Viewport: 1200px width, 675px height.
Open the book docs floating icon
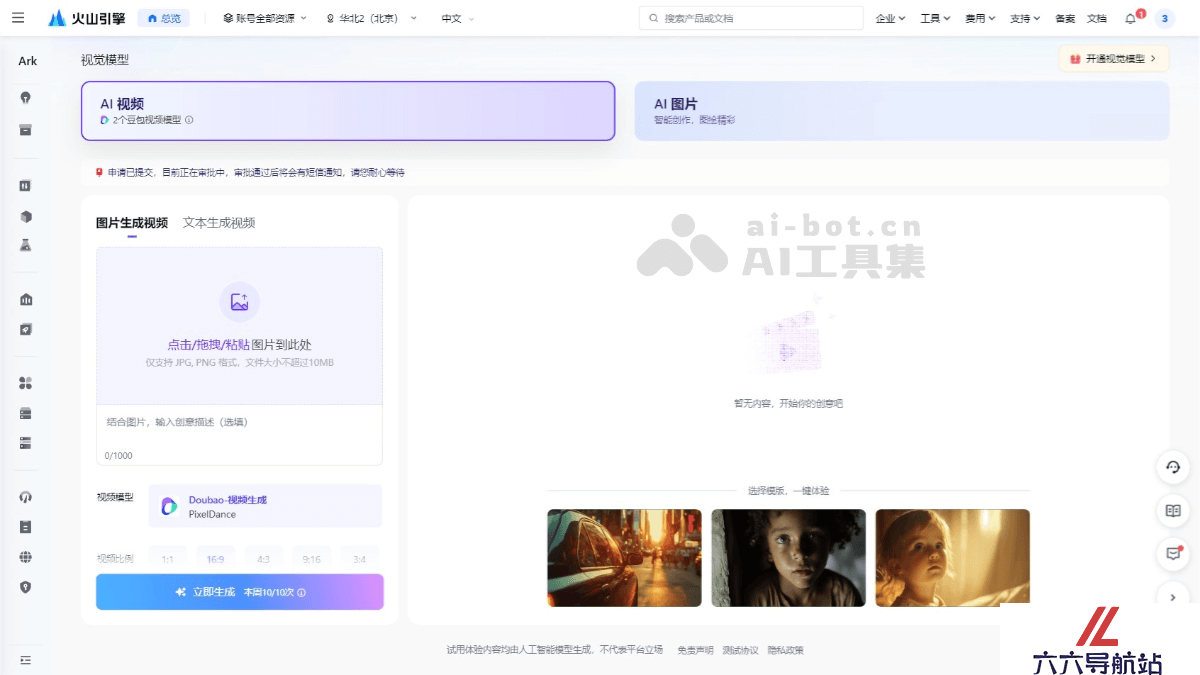coord(1174,510)
